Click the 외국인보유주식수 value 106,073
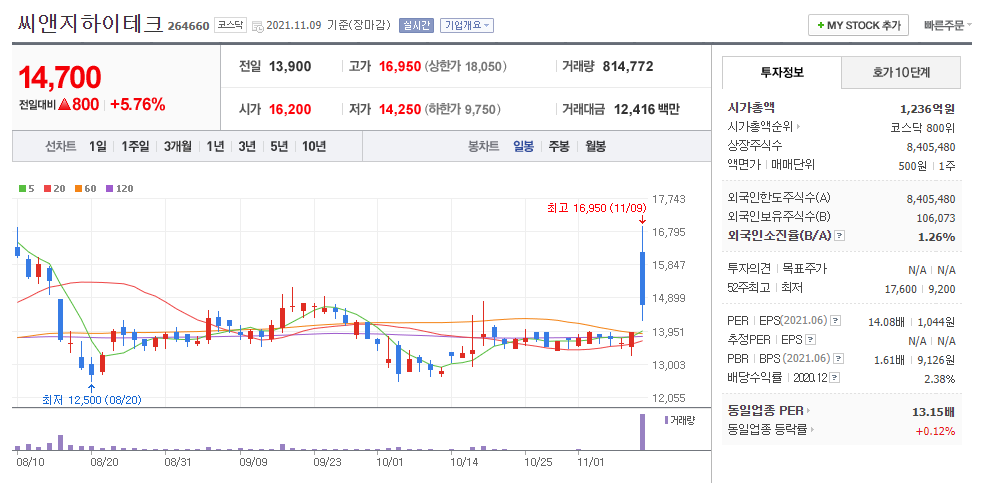The height and width of the screenshot is (483, 986). [936, 218]
